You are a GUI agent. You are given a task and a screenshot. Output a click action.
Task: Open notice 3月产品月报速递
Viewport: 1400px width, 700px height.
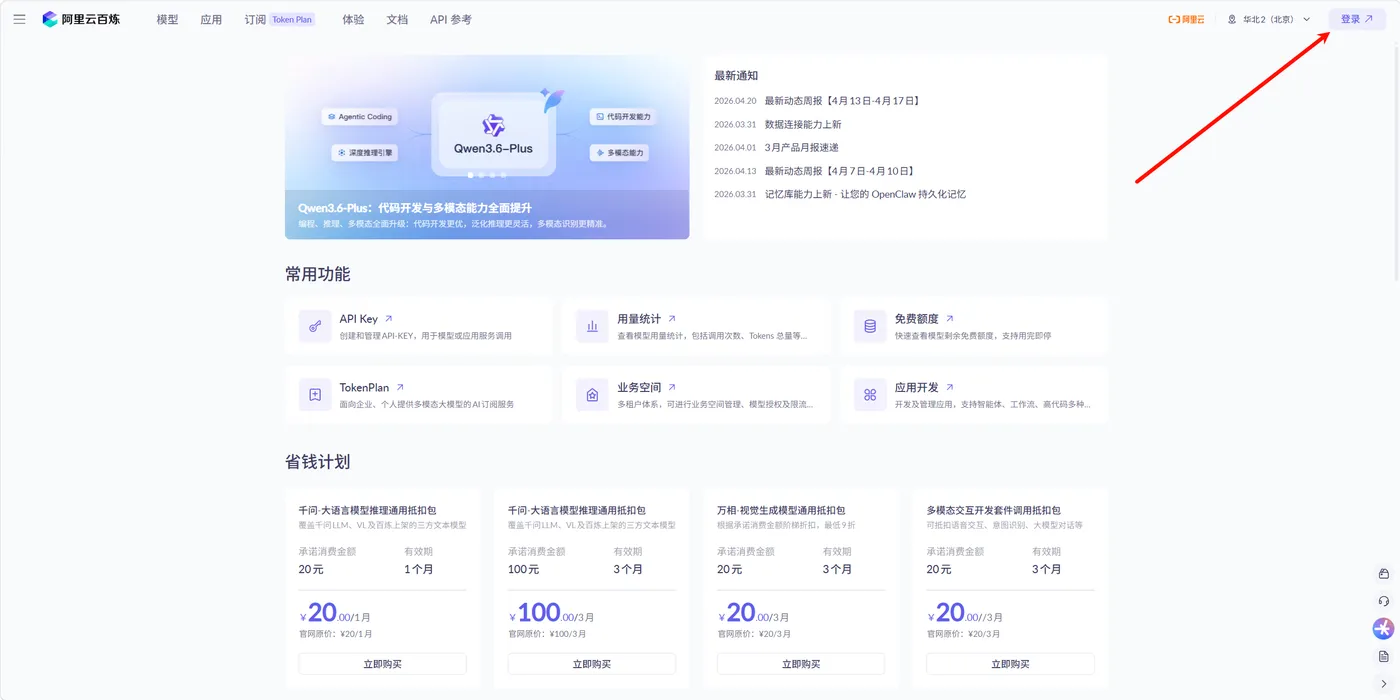tap(802, 148)
